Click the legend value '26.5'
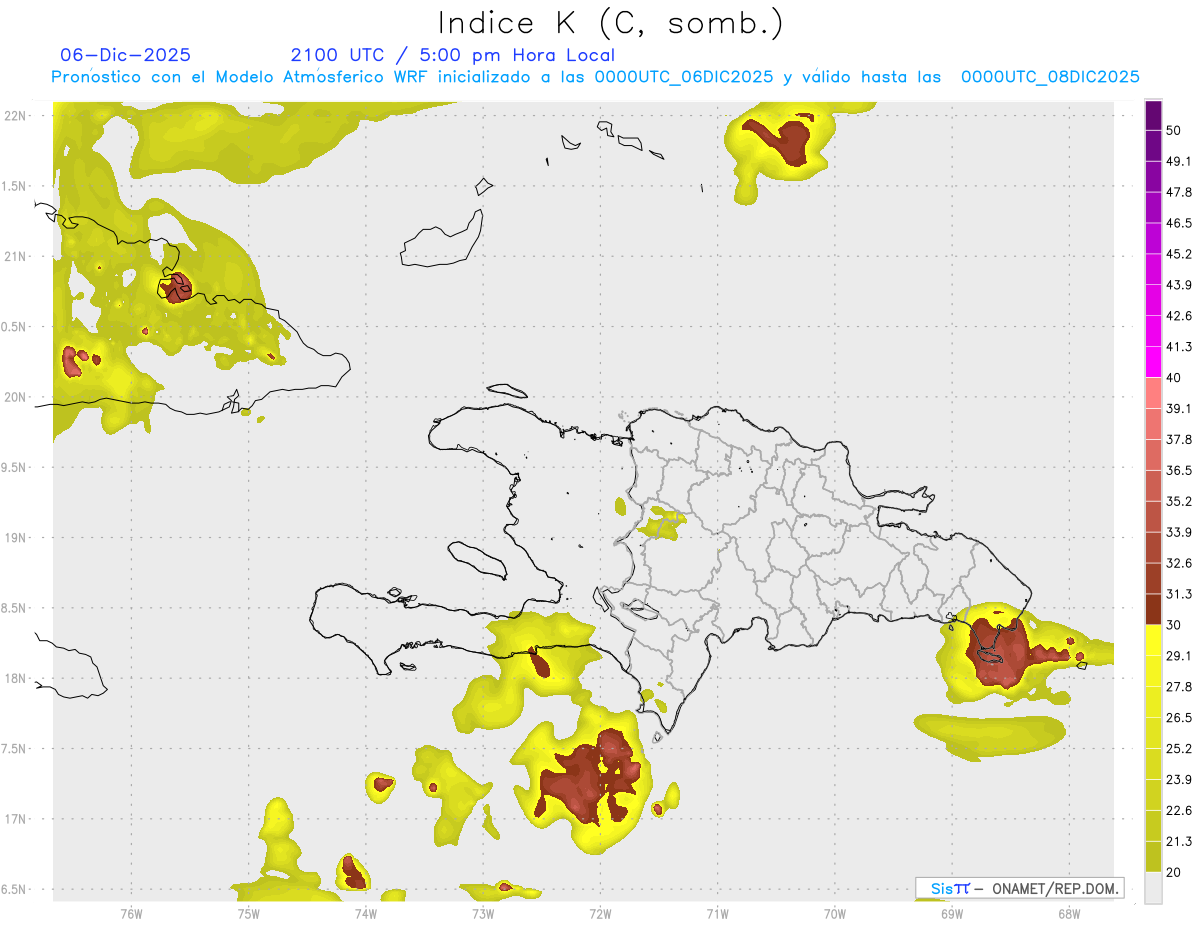1200x927 pixels. coord(1179,718)
